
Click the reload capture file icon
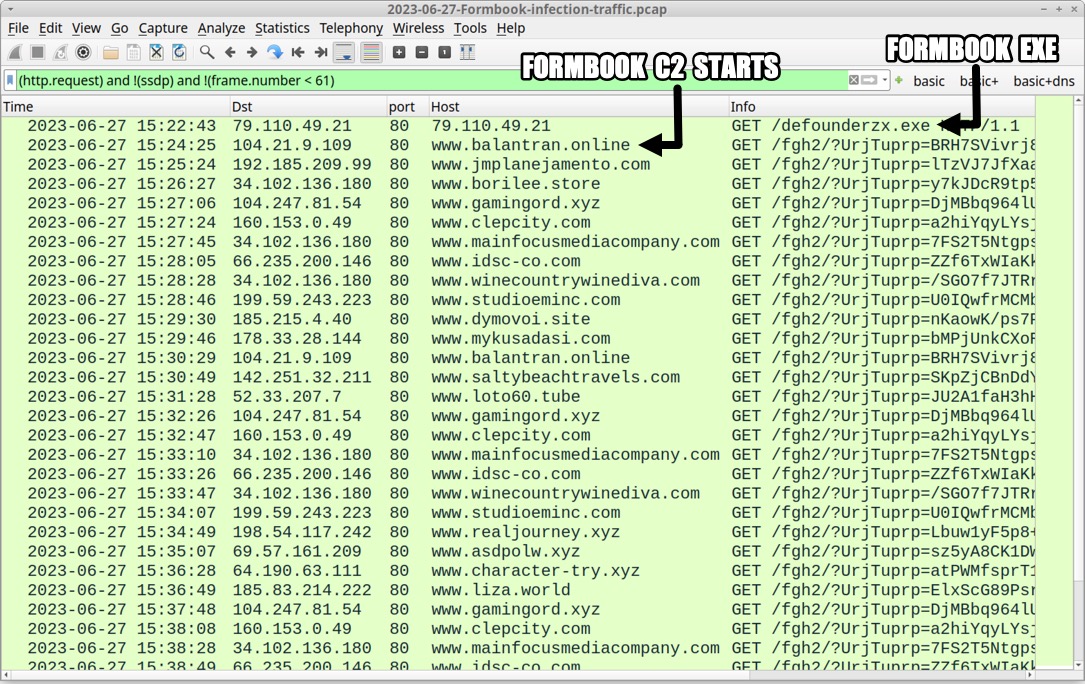tap(179, 52)
